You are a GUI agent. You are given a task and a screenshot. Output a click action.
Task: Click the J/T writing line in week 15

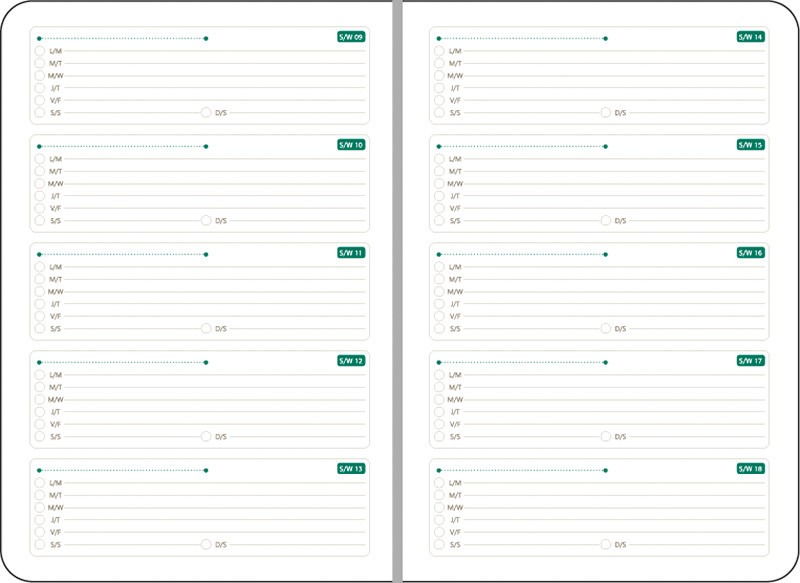614,196
